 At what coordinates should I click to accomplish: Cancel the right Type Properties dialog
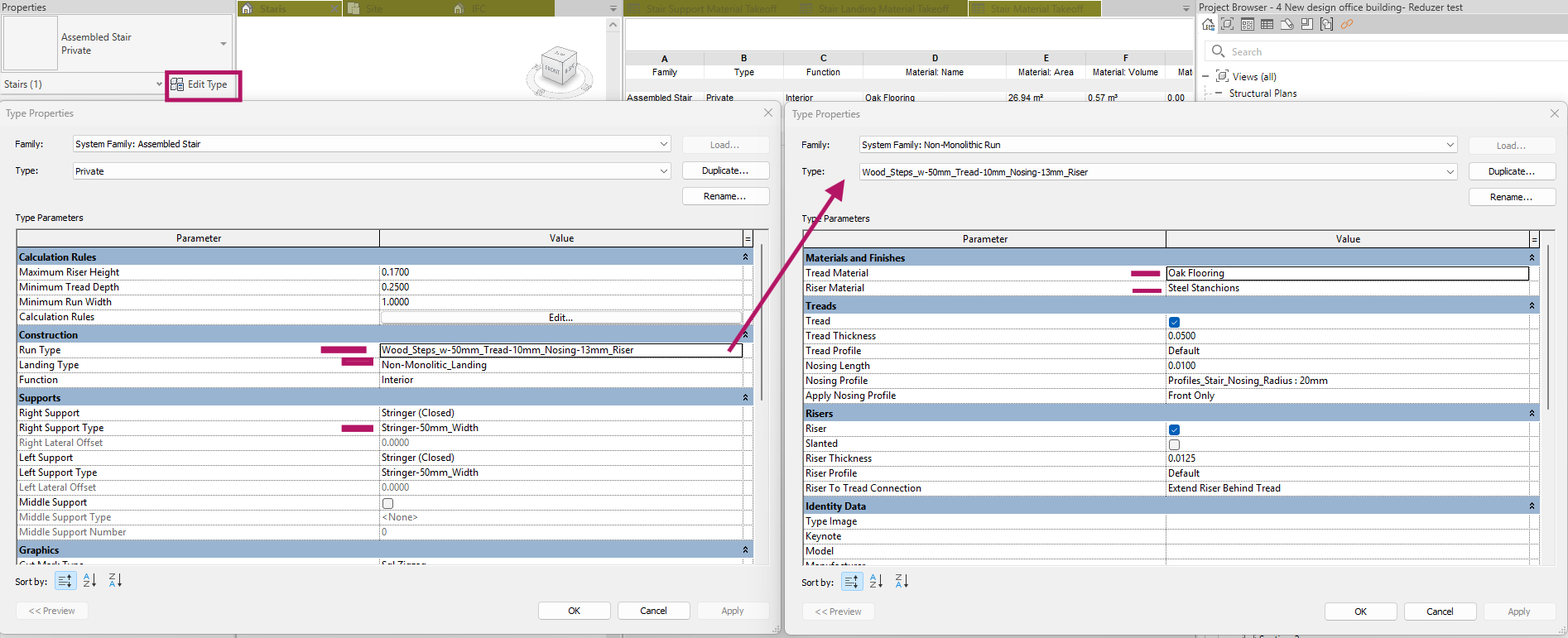[x=1440, y=612]
